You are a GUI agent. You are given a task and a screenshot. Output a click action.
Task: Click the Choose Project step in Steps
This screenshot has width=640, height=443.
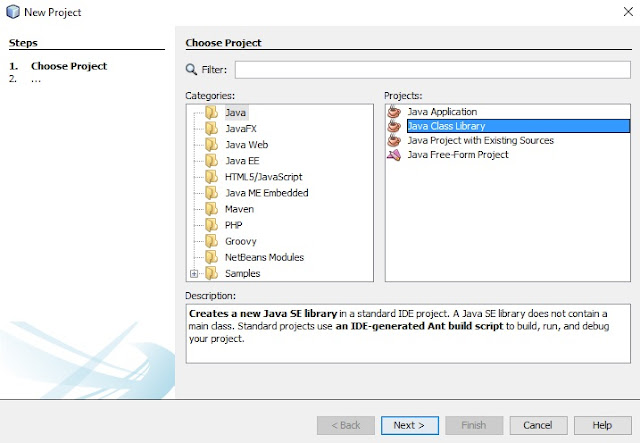(69, 66)
